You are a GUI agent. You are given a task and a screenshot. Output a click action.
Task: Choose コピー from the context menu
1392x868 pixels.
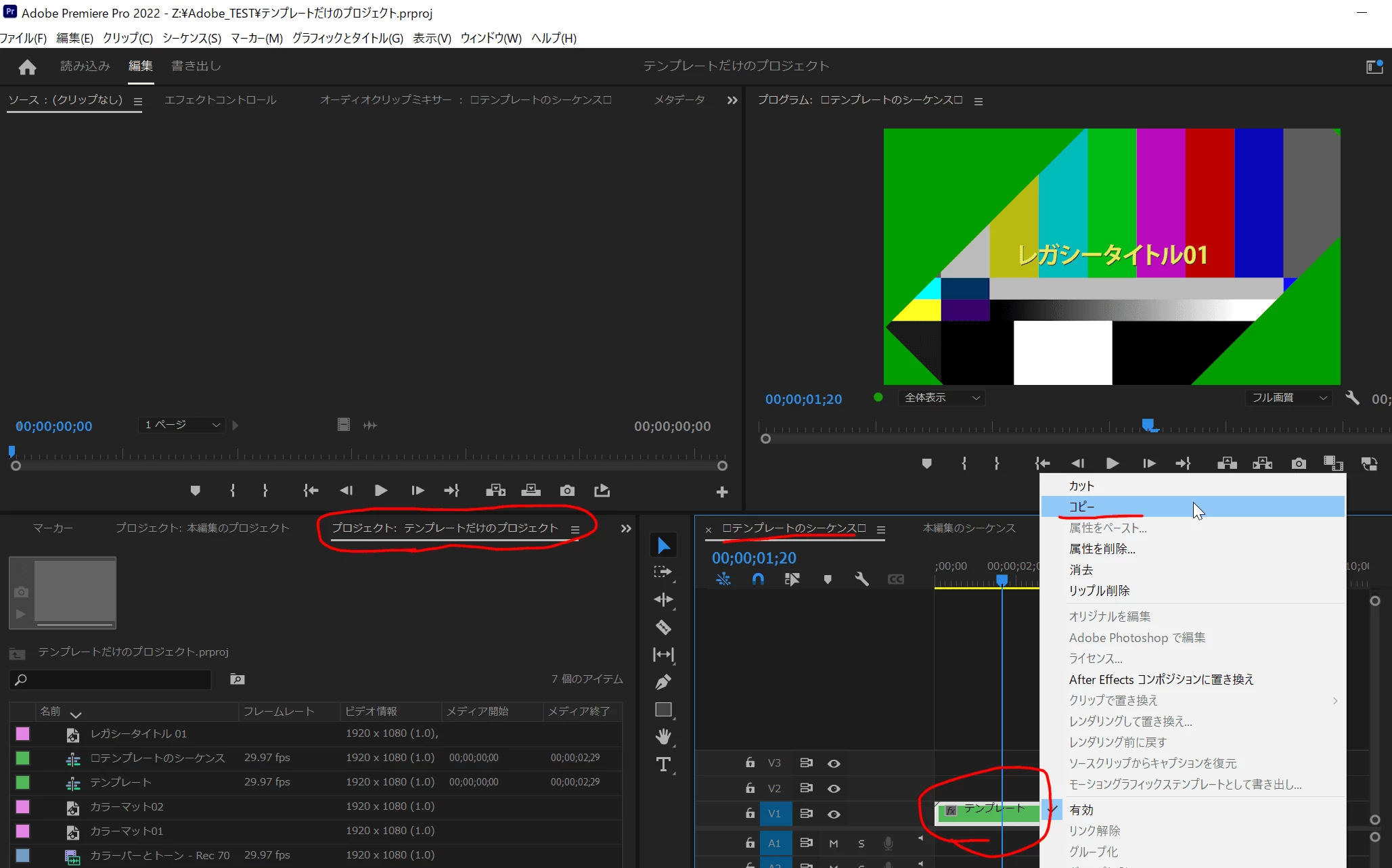click(x=1081, y=507)
